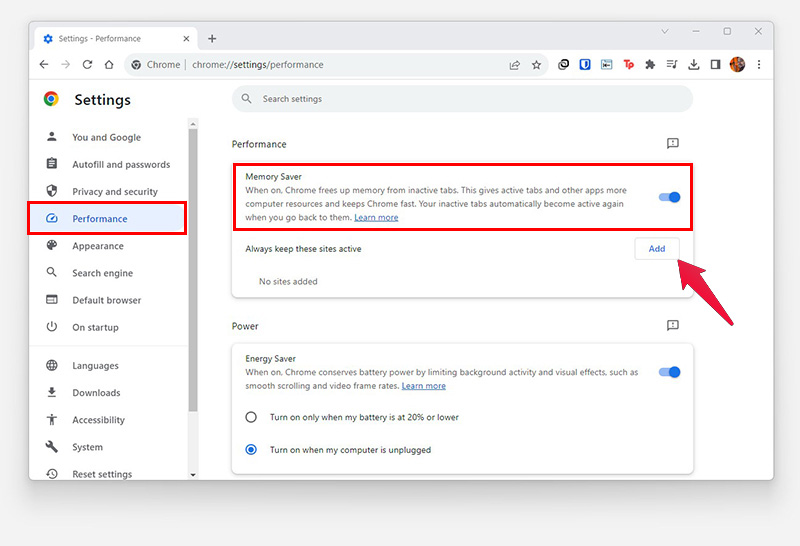The height and width of the screenshot is (546, 800).
Task: Select Performance in sidebar
Action: pyautogui.click(x=107, y=218)
